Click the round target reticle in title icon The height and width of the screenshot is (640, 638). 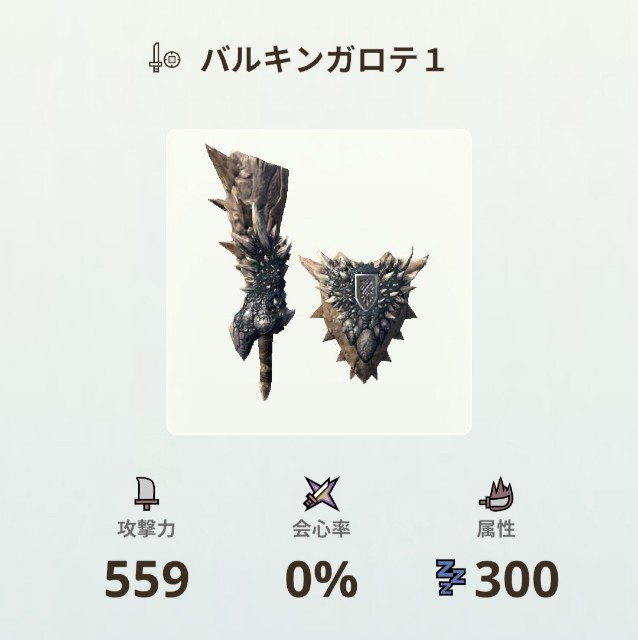tap(172, 60)
